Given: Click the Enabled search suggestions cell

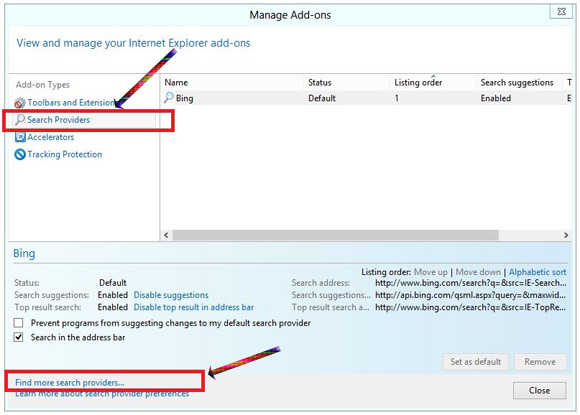Looking at the screenshot, I should tap(496, 98).
